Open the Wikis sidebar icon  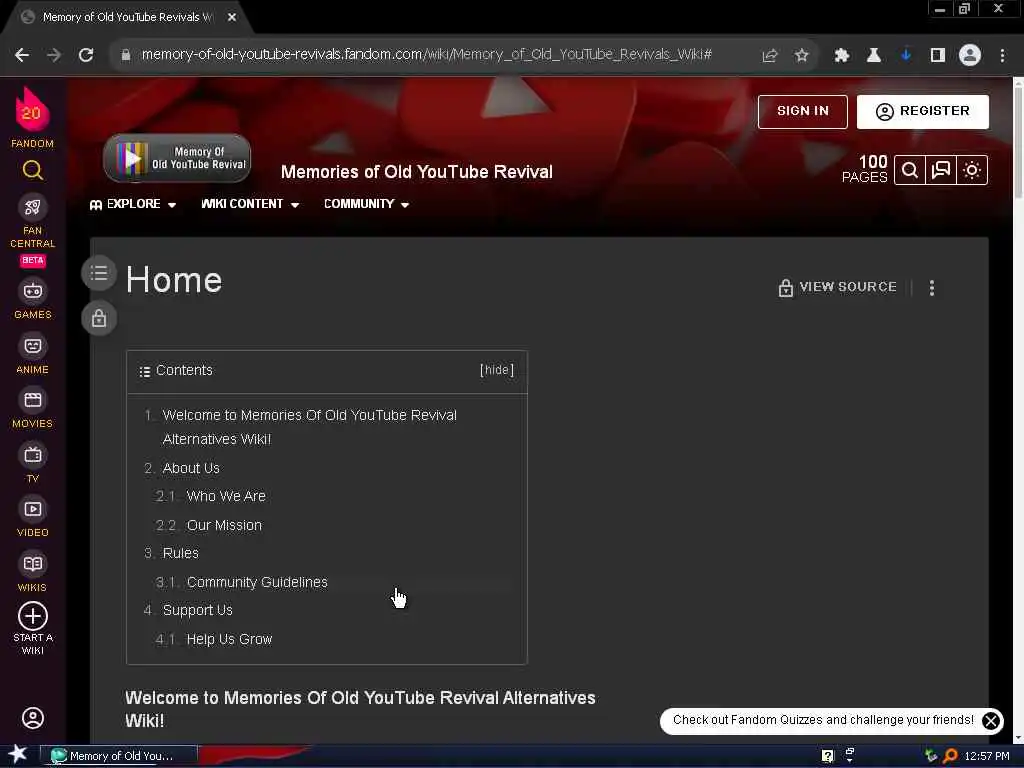[33, 564]
